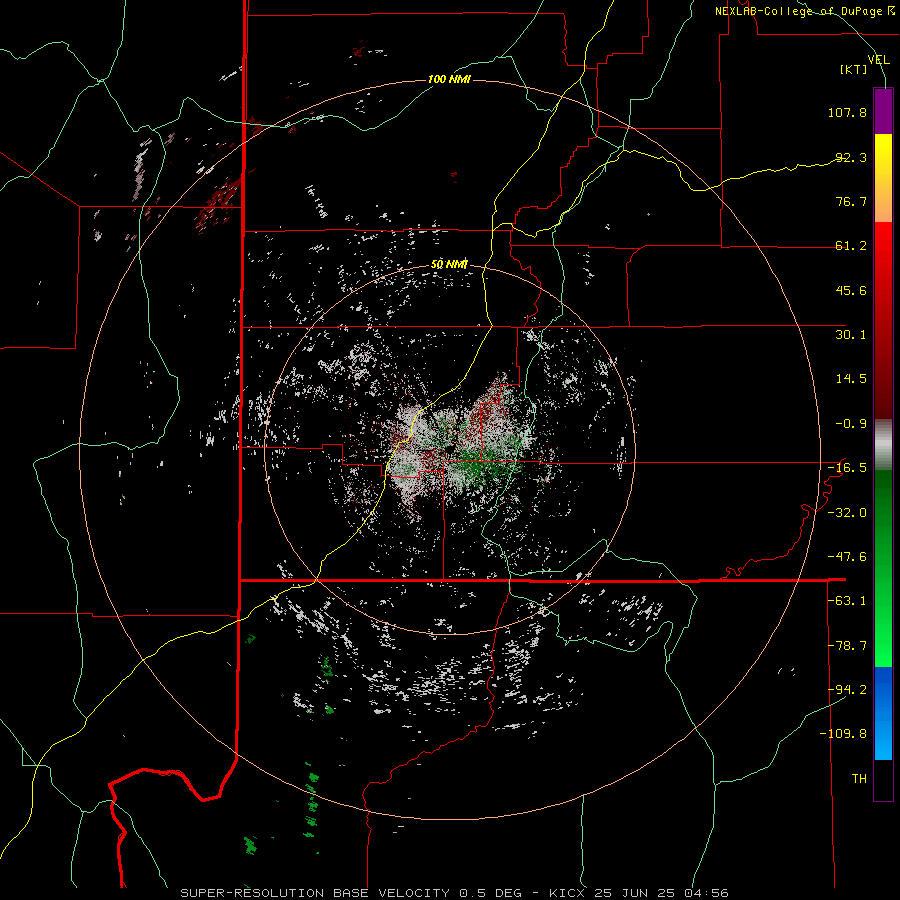This screenshot has height=900, width=900.
Task: Click the NEXLAB-College of DuPage label
Action: point(798,11)
